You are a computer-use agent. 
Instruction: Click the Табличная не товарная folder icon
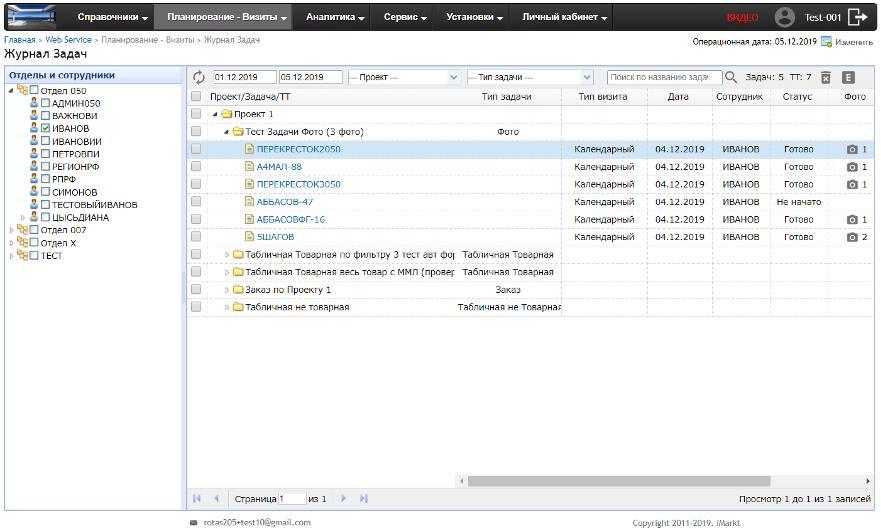coord(238,307)
